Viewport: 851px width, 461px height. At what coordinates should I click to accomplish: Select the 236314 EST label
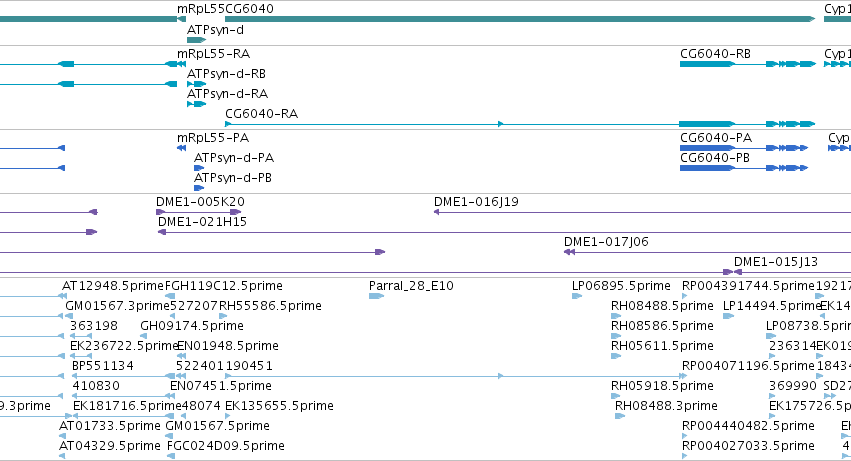(792, 346)
